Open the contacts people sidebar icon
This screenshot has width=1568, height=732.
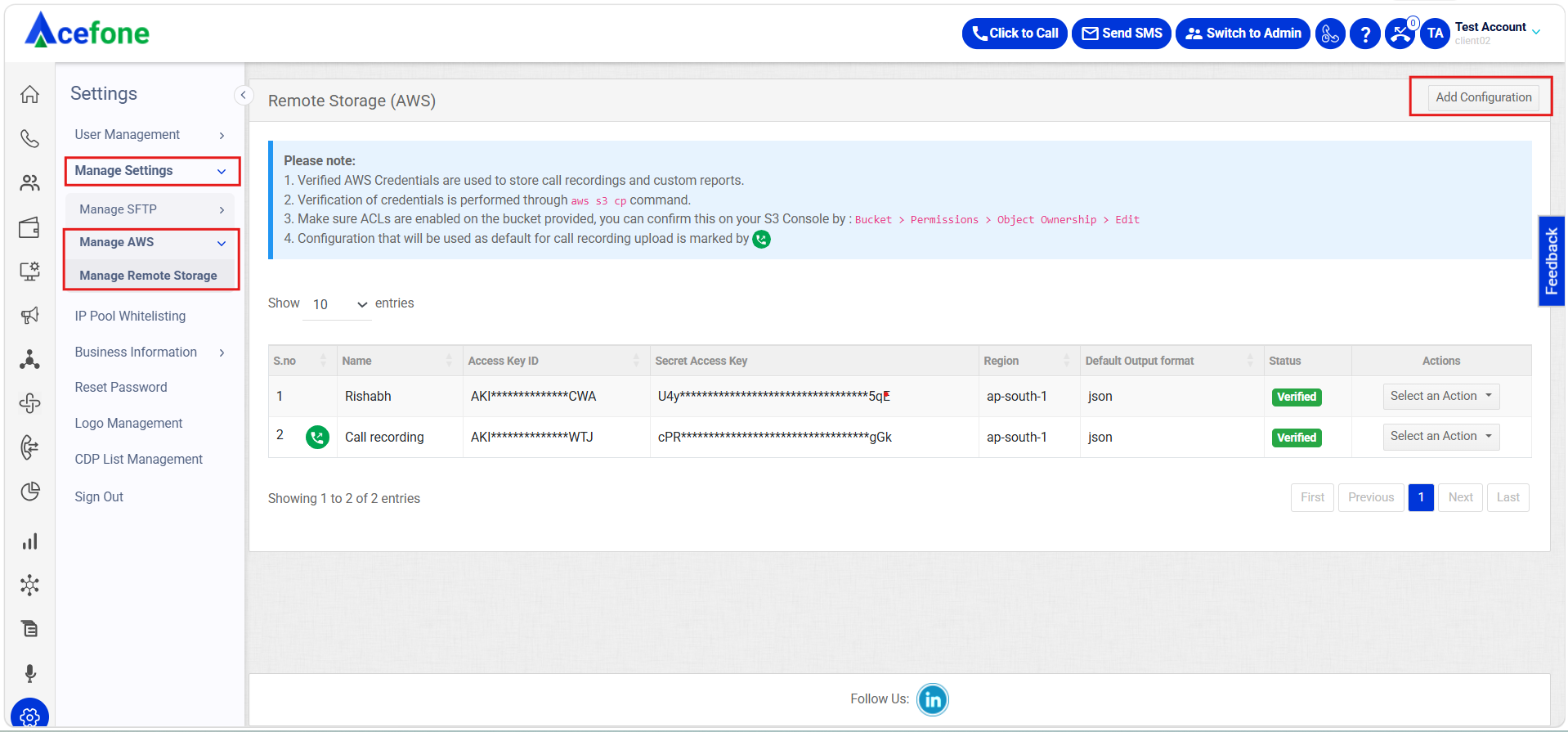click(x=29, y=182)
